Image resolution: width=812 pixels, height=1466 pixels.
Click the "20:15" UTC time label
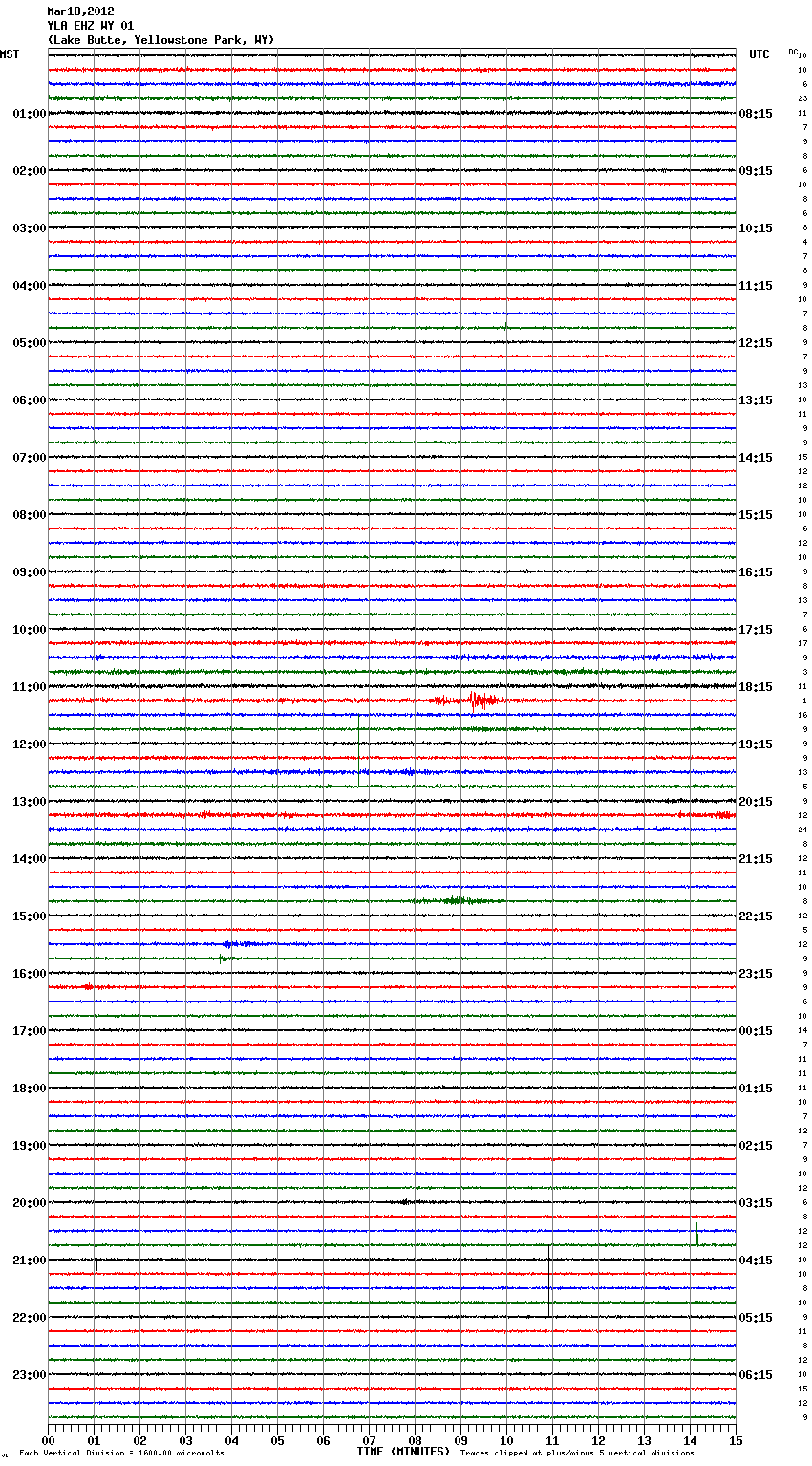(756, 802)
